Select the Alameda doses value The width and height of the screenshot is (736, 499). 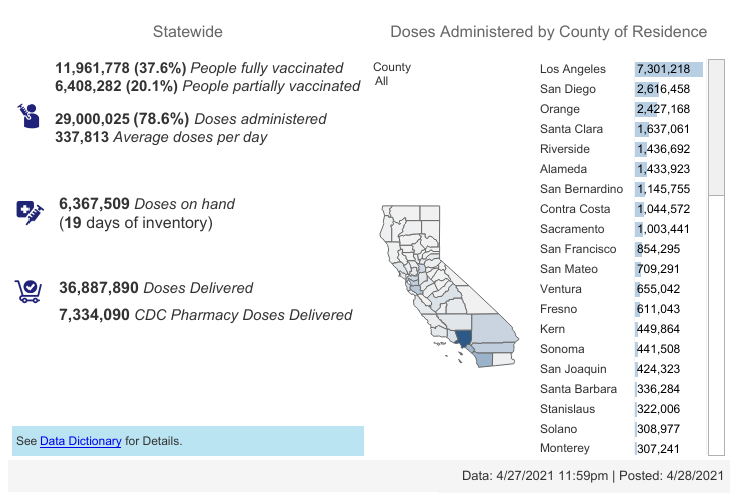tap(663, 169)
